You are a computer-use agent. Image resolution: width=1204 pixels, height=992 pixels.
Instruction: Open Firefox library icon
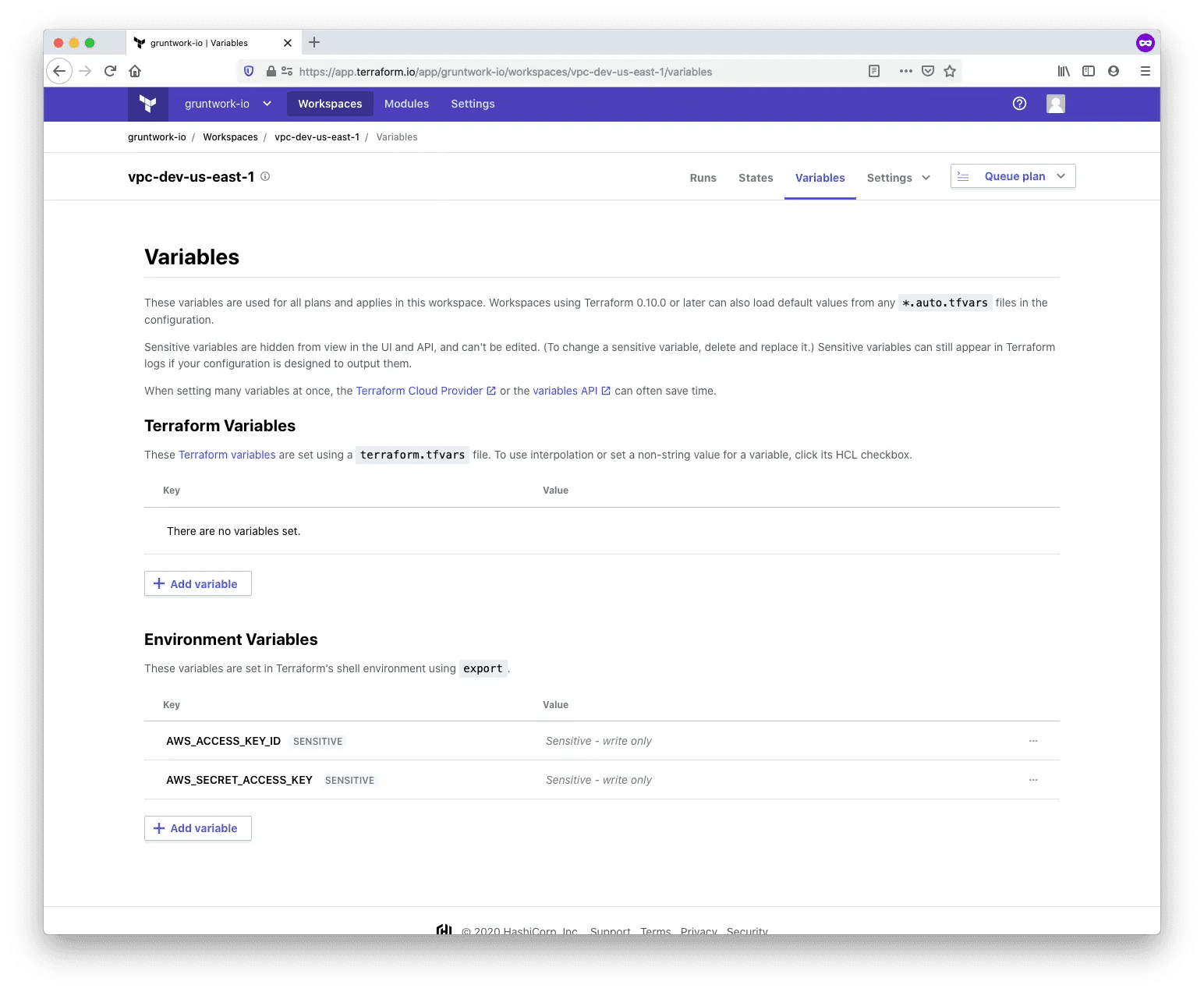point(1064,71)
